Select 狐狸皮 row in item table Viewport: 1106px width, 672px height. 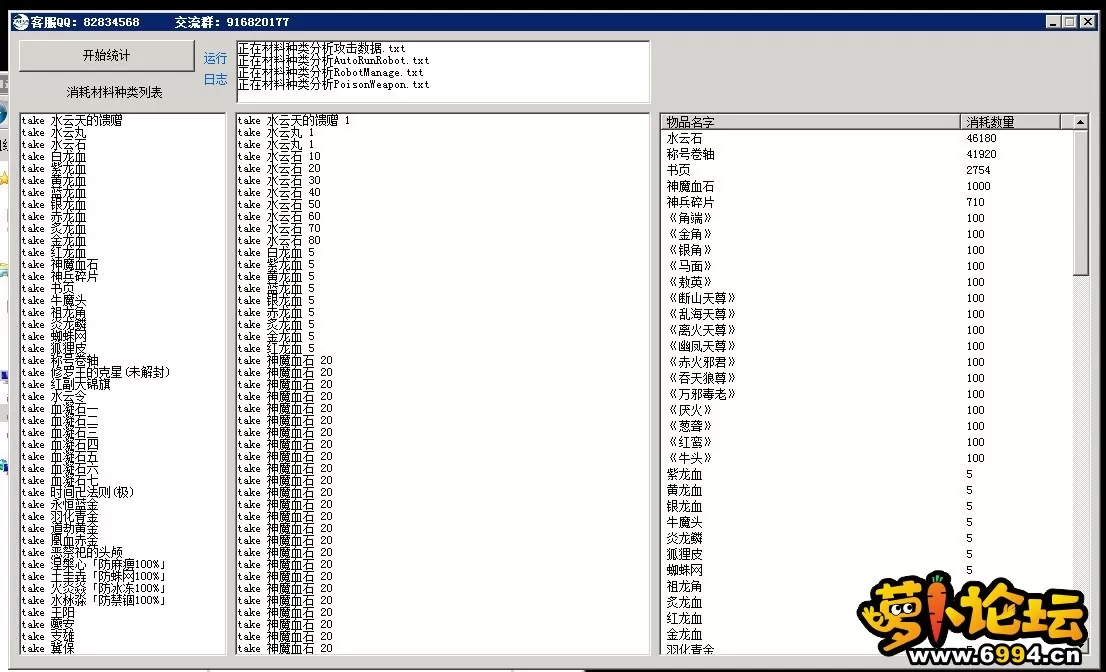coord(868,554)
